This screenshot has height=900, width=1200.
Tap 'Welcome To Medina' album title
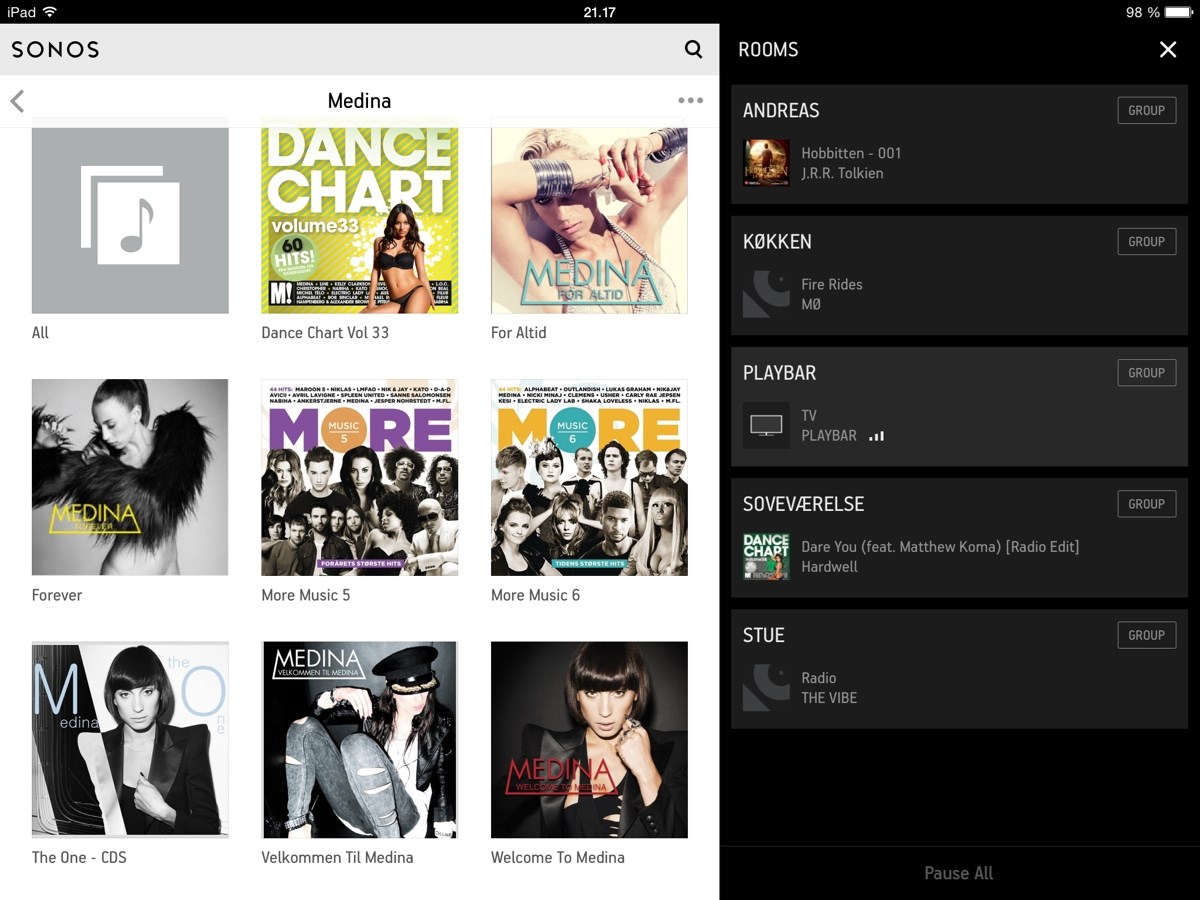point(558,857)
